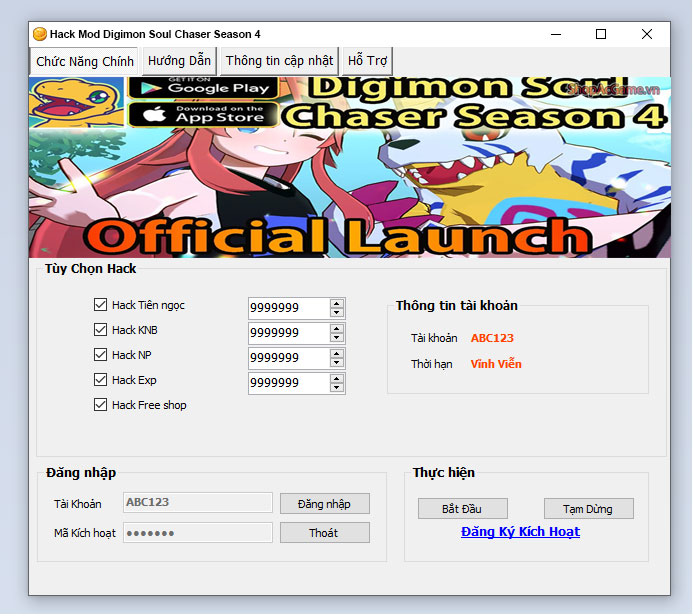This screenshot has width=693, height=616.
Task: Increase the Hack KNB value with up arrow
Action: coord(337,329)
